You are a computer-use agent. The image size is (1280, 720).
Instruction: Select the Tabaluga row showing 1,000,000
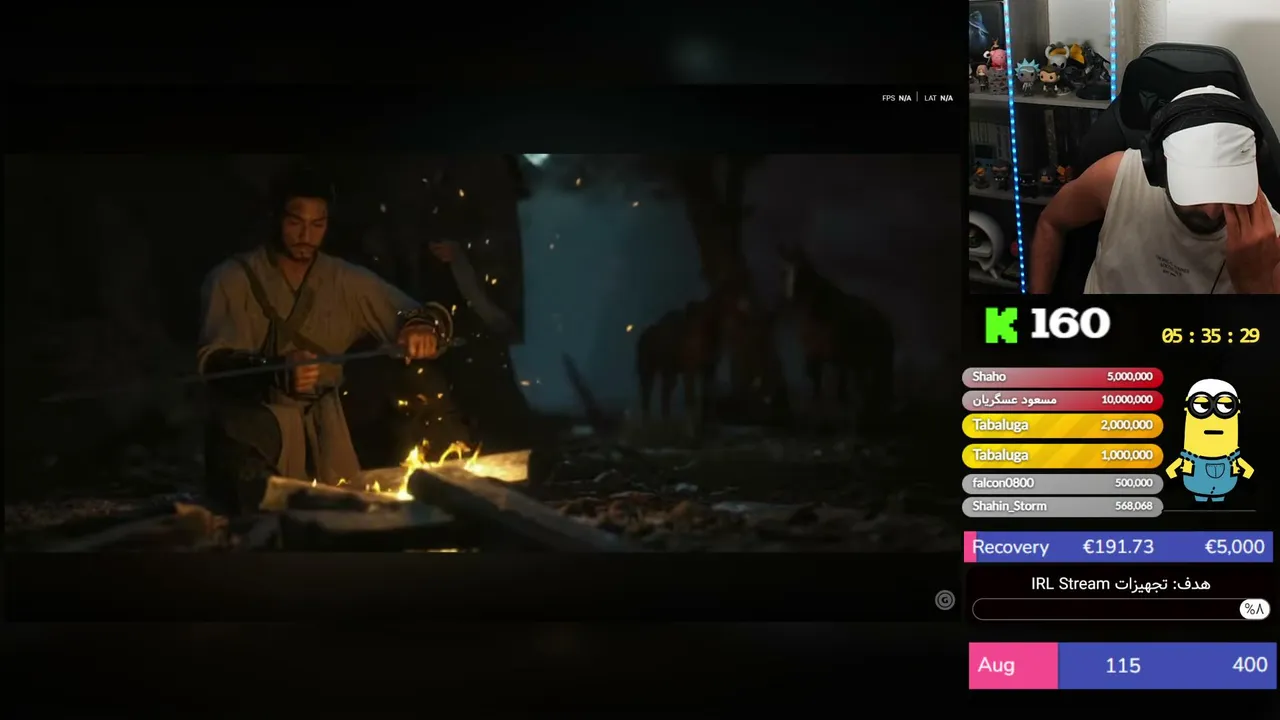[1062, 456]
